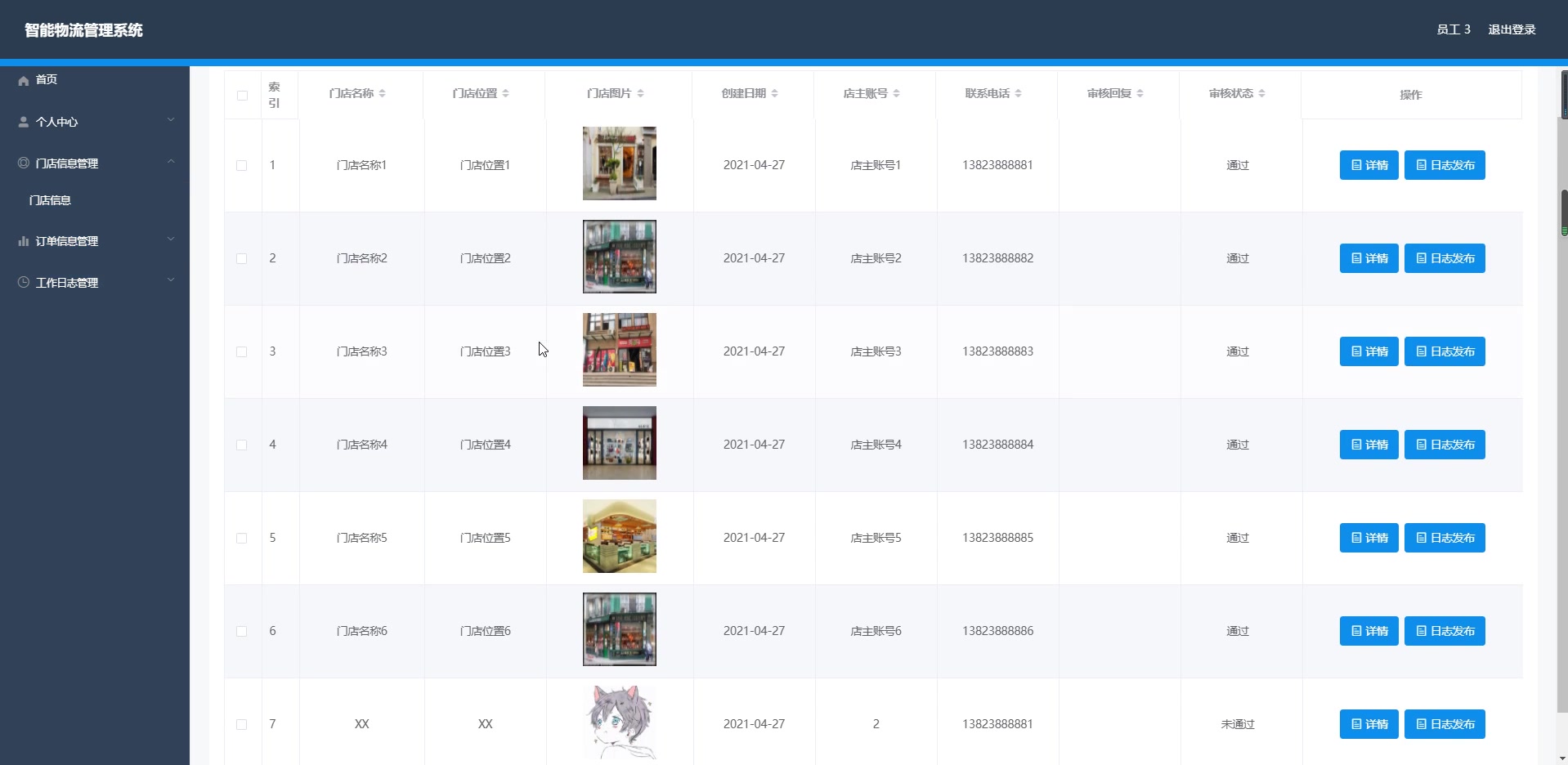1568x765 pixels.
Task: Click store photo thumbnail of 门店名称5
Action: pyautogui.click(x=620, y=536)
